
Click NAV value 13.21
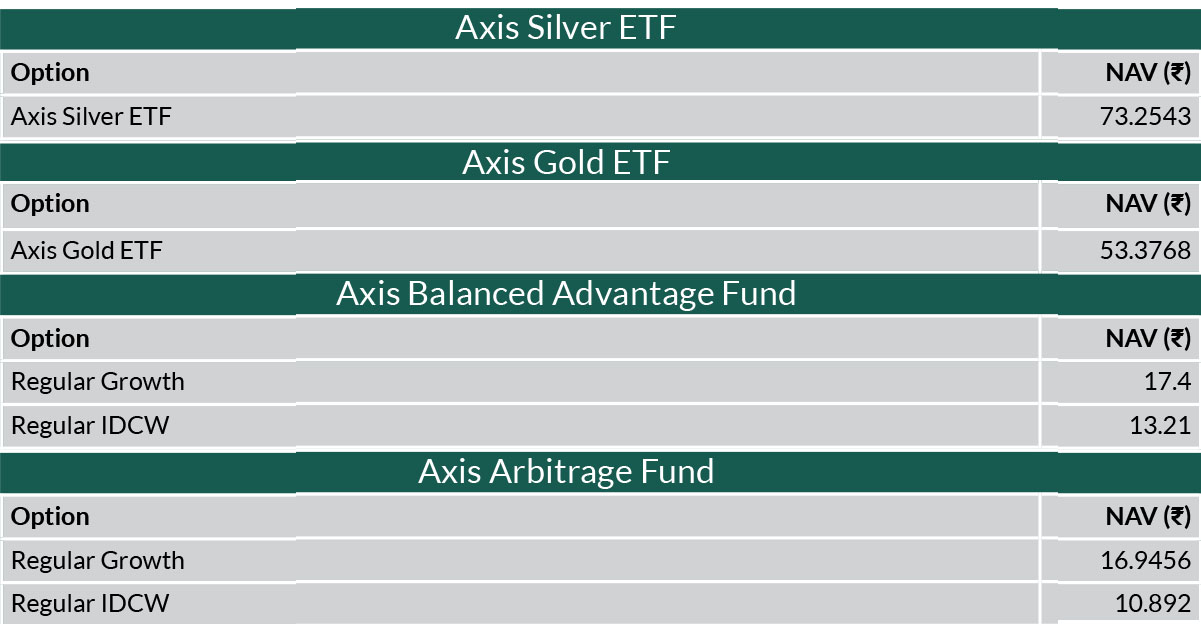(x=1161, y=425)
